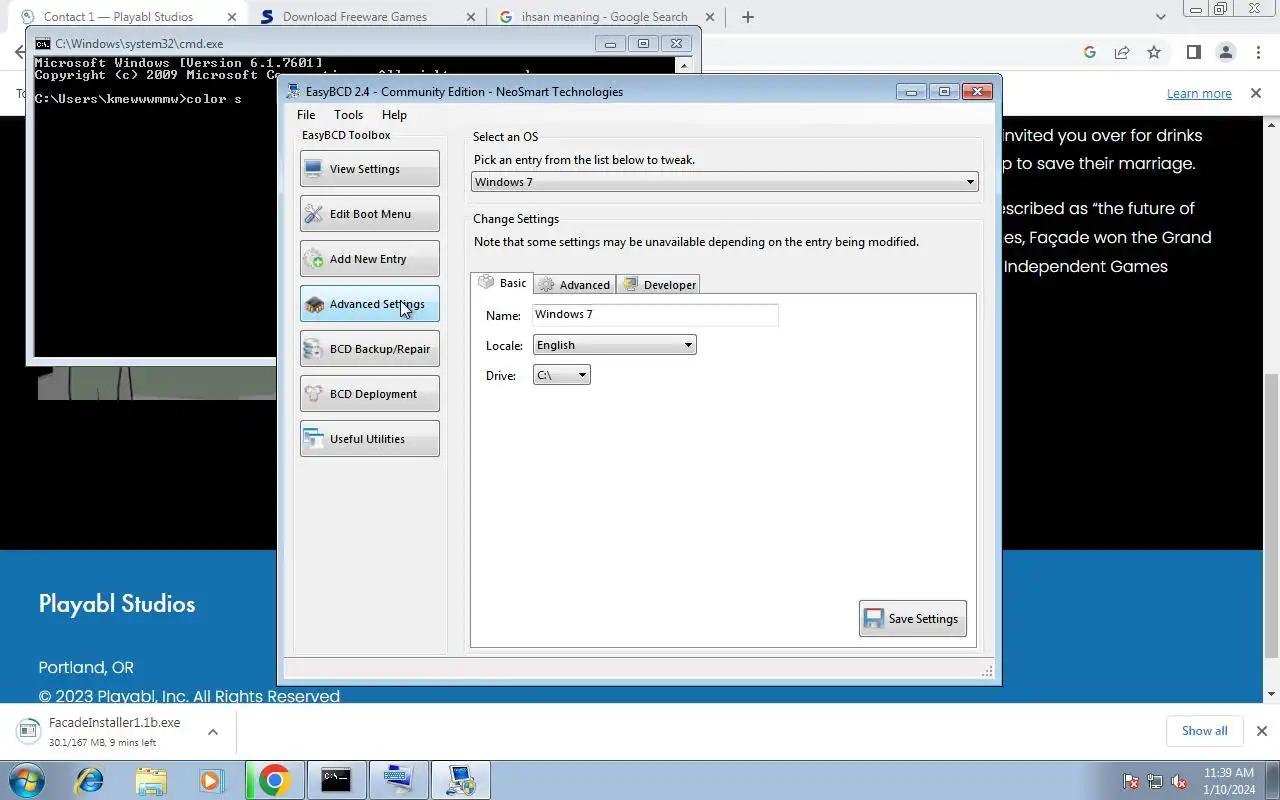The height and width of the screenshot is (800, 1280).
Task: Open Internet Explorer from taskbar
Action: (x=89, y=780)
